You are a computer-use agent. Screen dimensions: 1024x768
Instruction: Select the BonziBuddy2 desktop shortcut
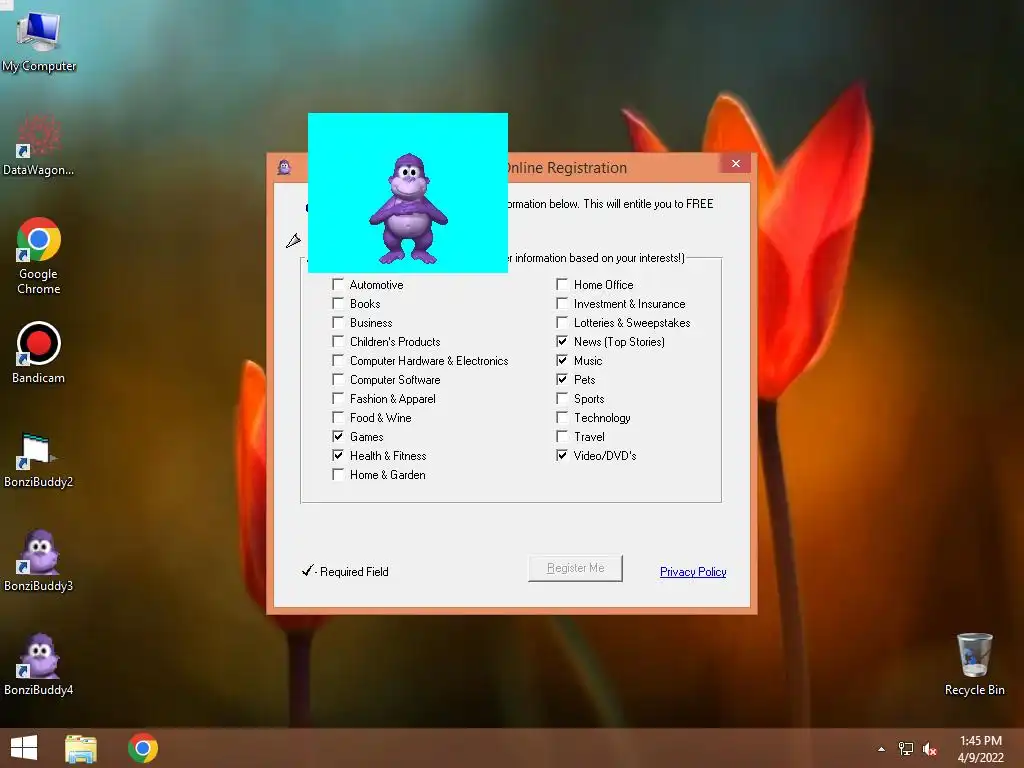[39, 460]
